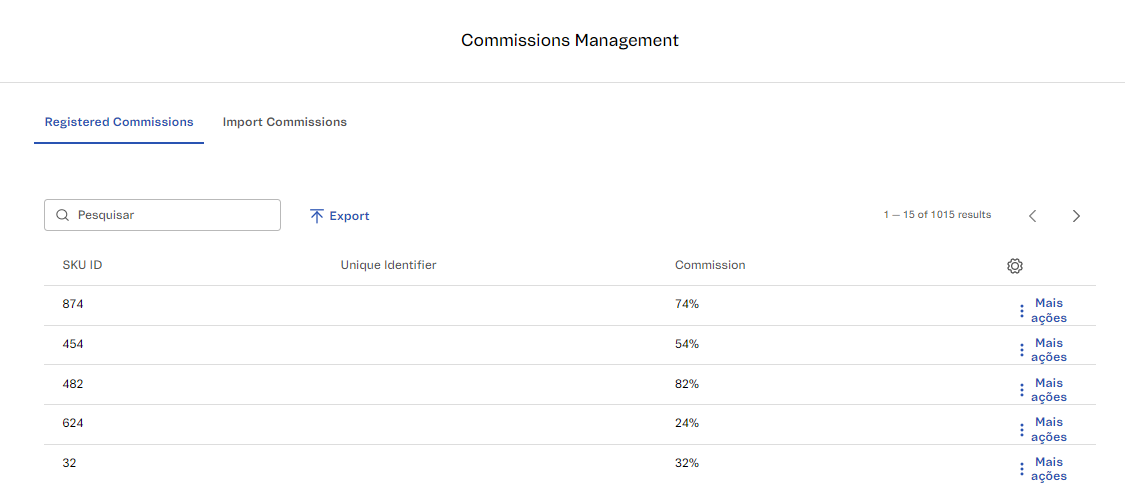Viewport: 1125px width, 483px height.
Task: Switch to Import Commissions tab
Action: tap(285, 122)
